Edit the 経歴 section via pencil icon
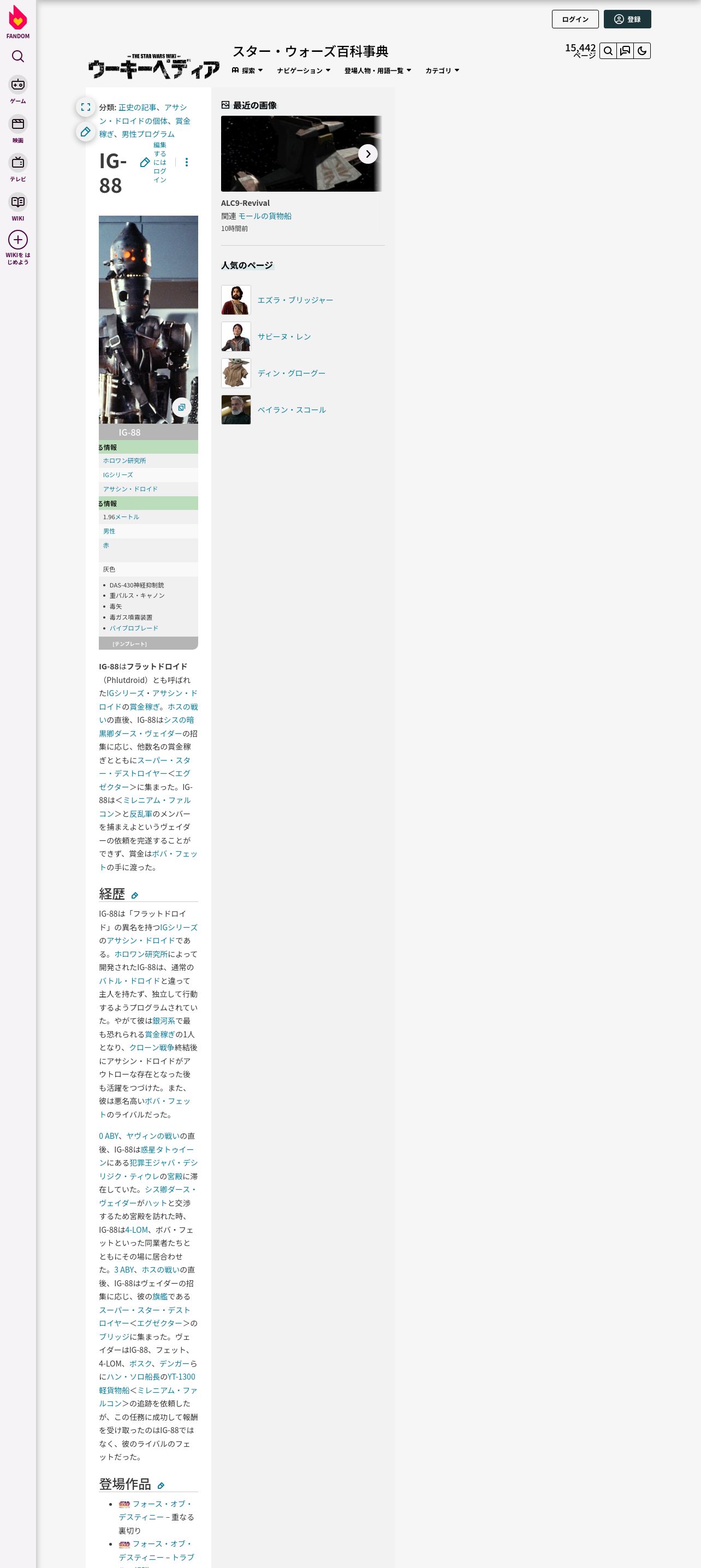This screenshot has width=701, height=1568. [134, 895]
